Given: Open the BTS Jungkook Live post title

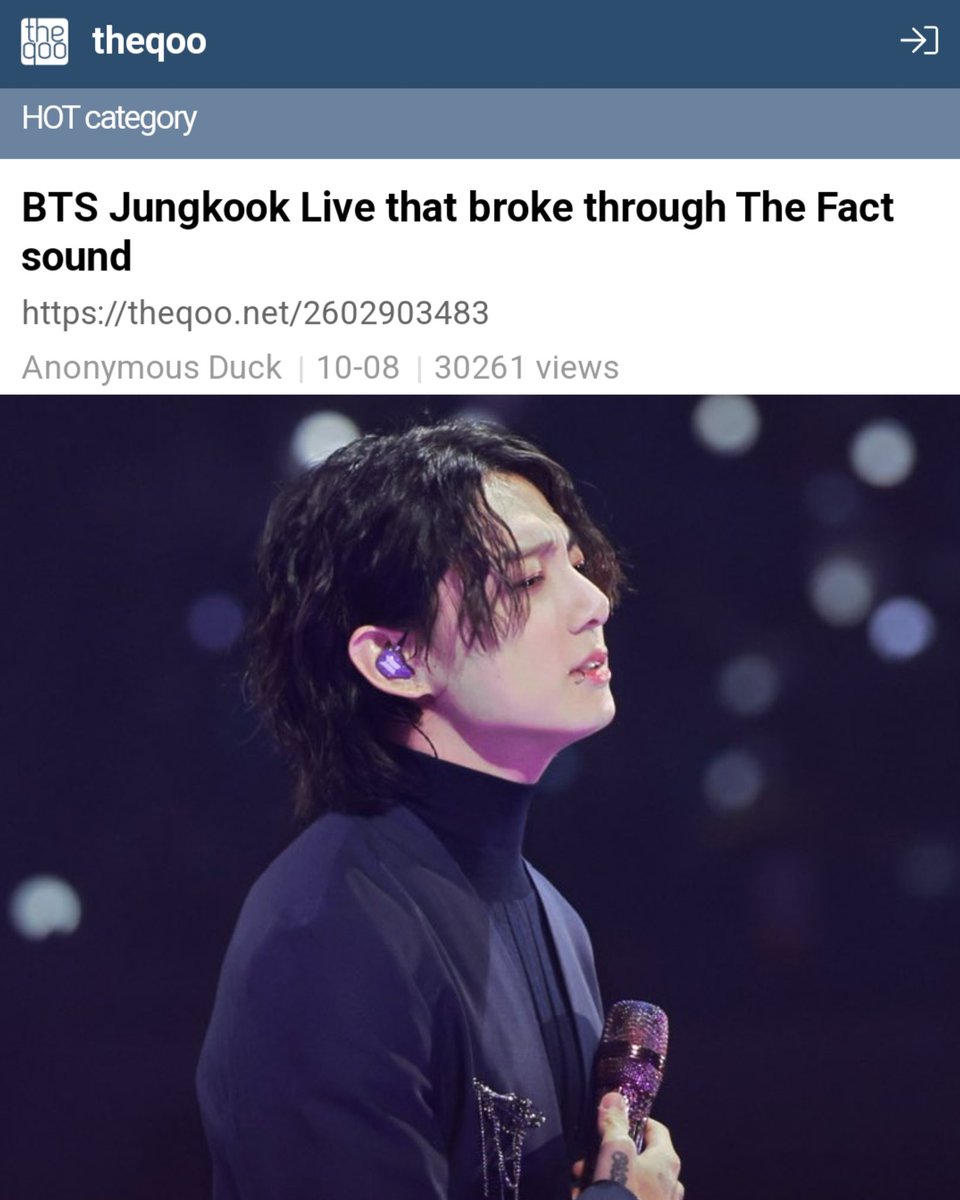Looking at the screenshot, I should (x=458, y=232).
